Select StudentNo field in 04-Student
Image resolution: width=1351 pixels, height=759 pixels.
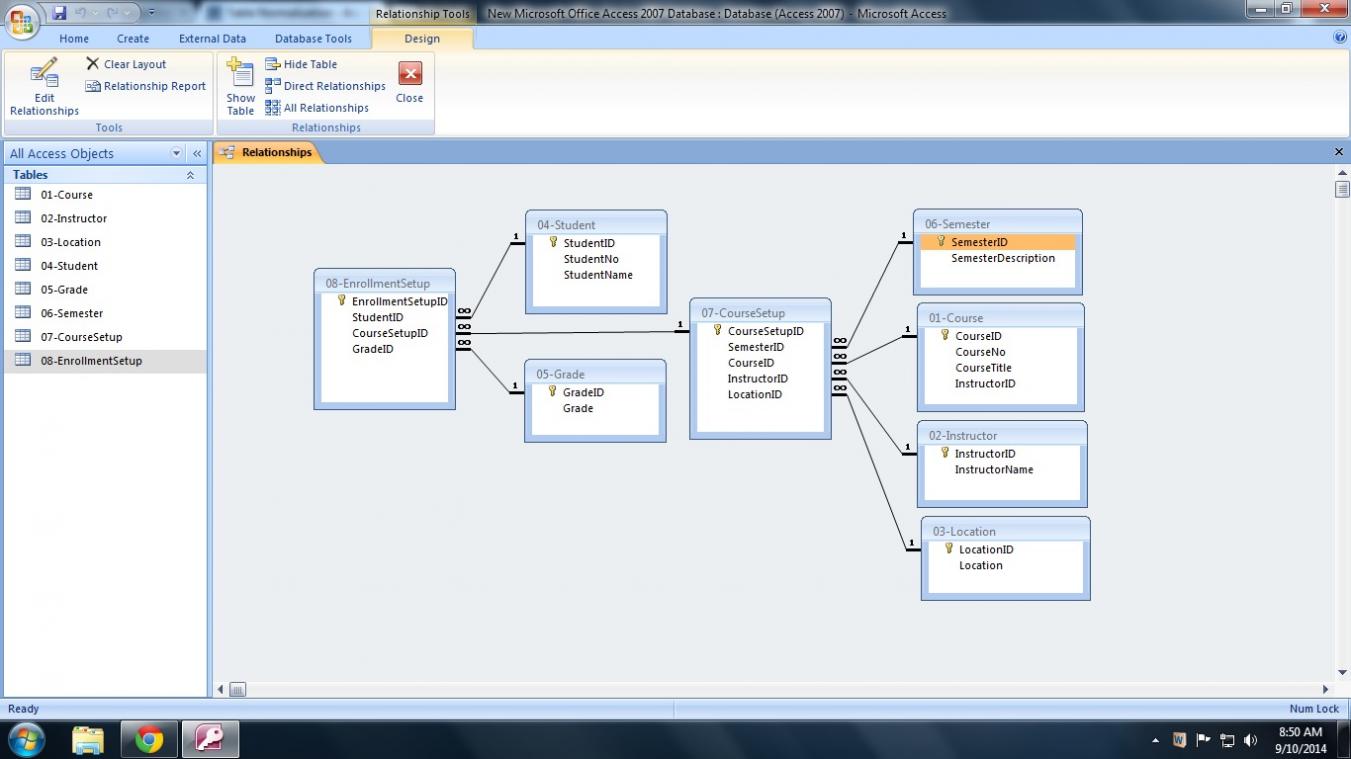click(x=591, y=259)
